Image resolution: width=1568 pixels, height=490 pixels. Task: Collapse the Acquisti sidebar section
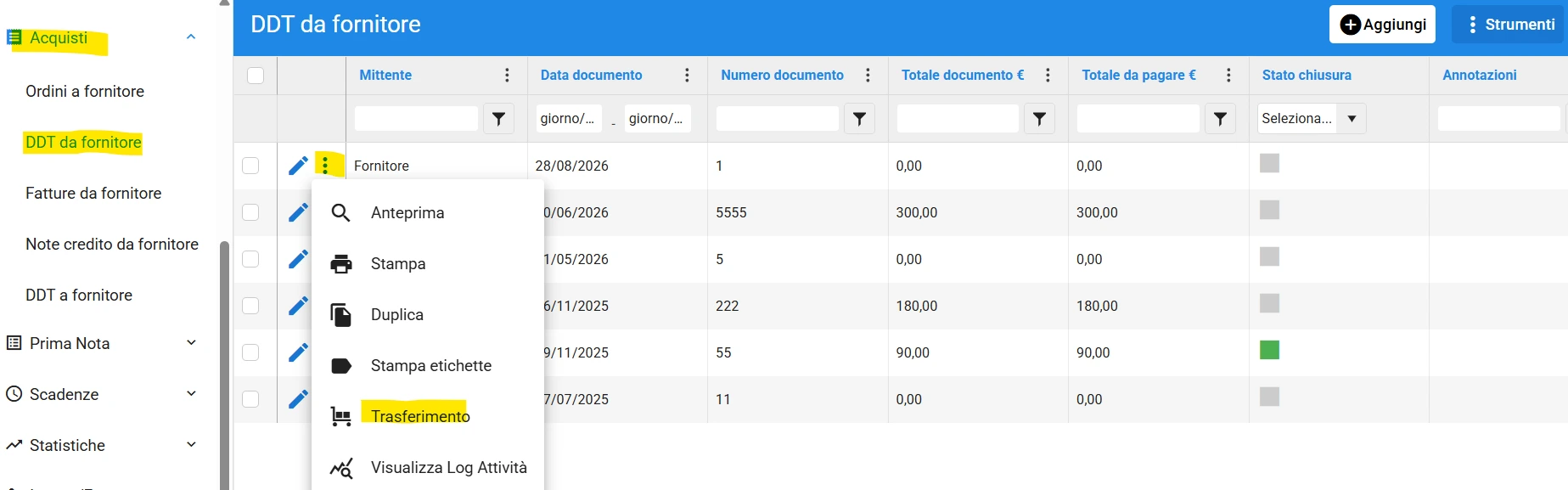[x=191, y=37]
